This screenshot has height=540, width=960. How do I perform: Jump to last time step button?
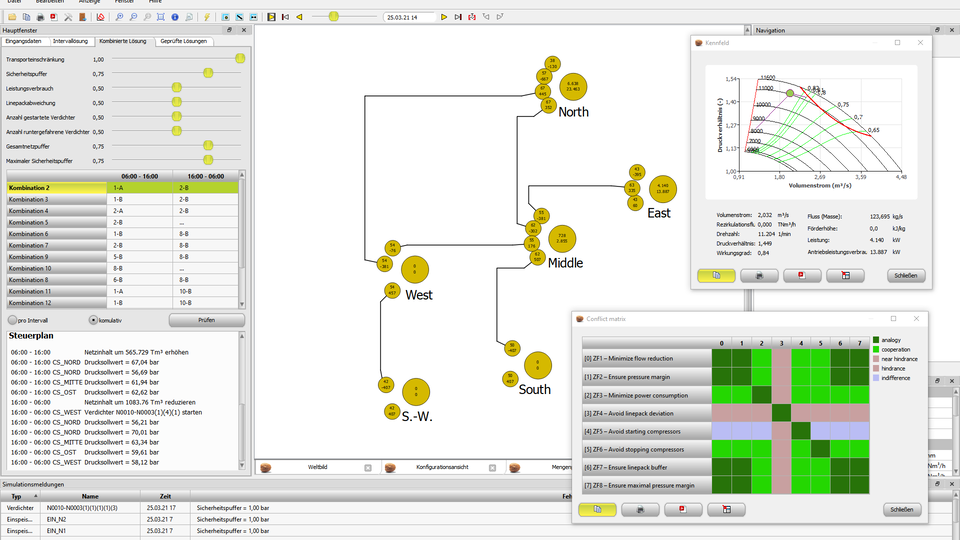click(x=458, y=17)
